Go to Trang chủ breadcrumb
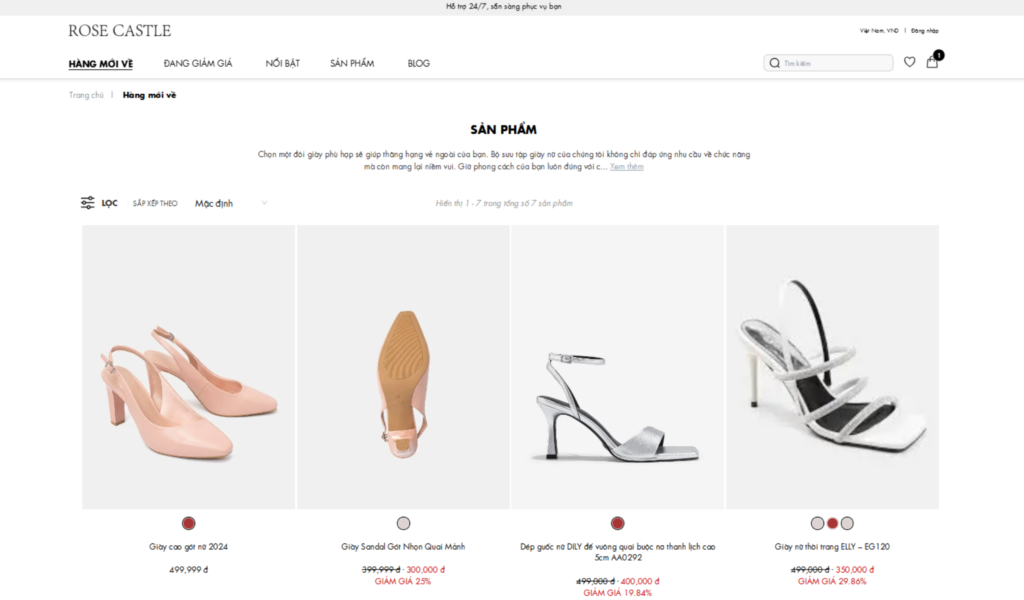The height and width of the screenshot is (600, 1024). pyautogui.click(x=86, y=95)
